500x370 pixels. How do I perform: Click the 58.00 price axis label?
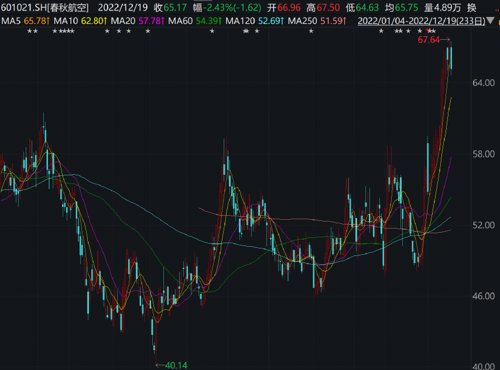(x=483, y=154)
